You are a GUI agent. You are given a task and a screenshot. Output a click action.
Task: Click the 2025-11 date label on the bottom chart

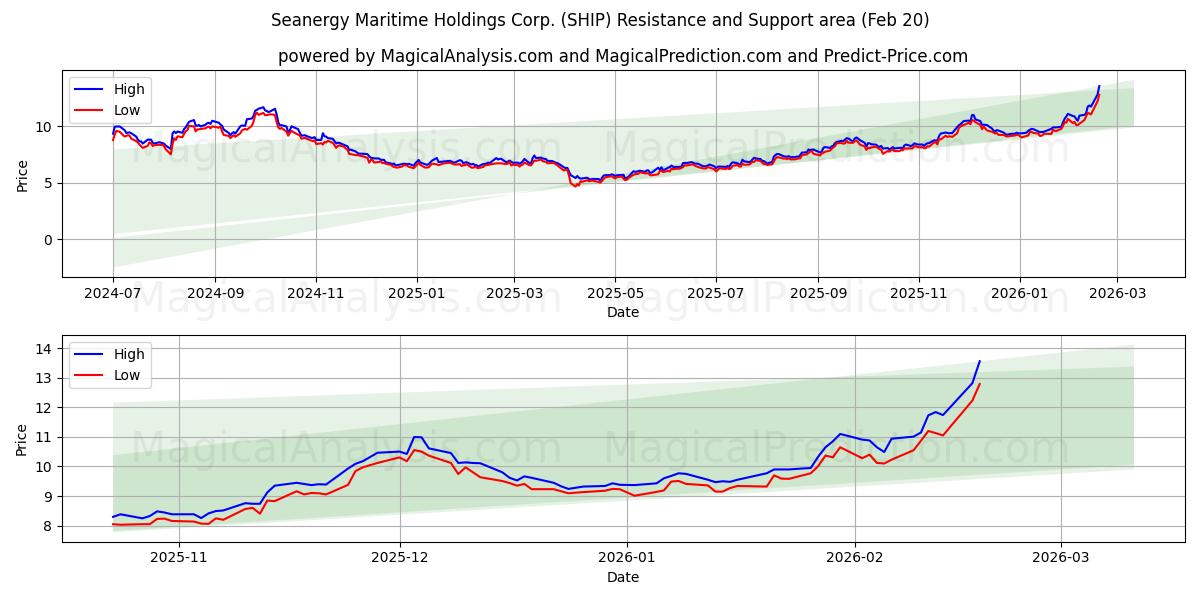179,560
